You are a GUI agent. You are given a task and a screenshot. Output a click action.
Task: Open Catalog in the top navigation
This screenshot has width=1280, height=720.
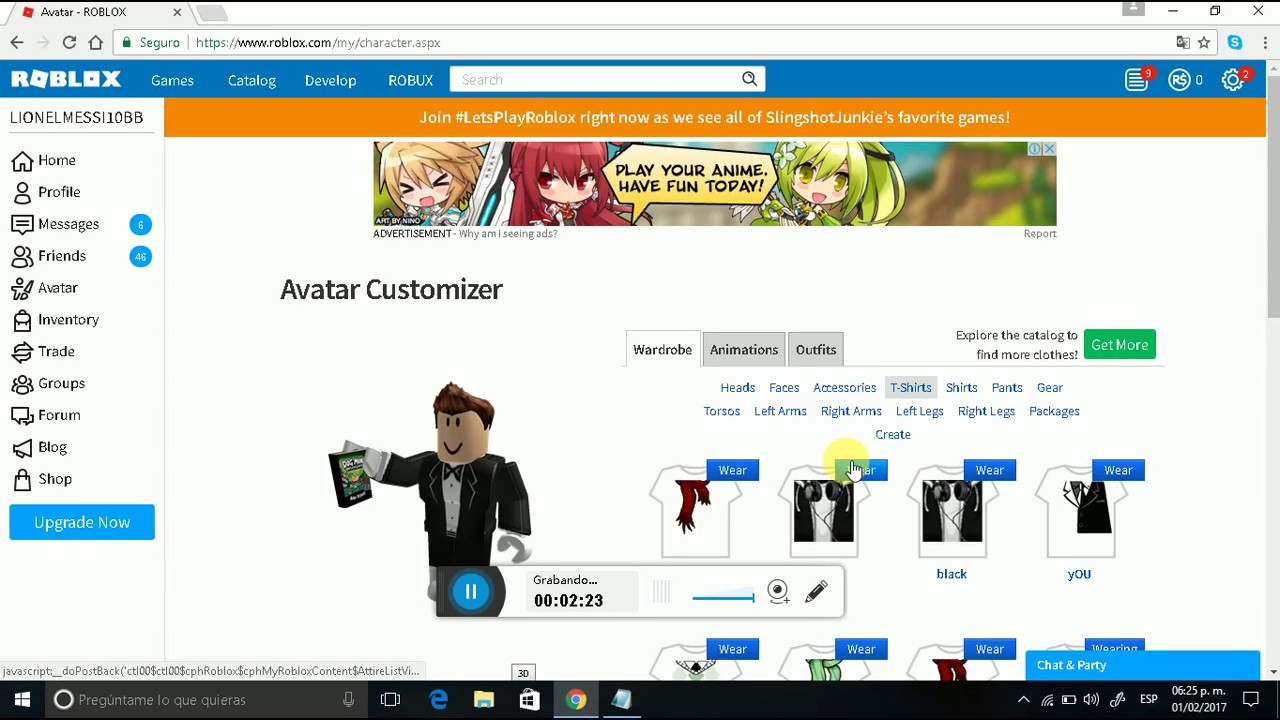coord(252,80)
